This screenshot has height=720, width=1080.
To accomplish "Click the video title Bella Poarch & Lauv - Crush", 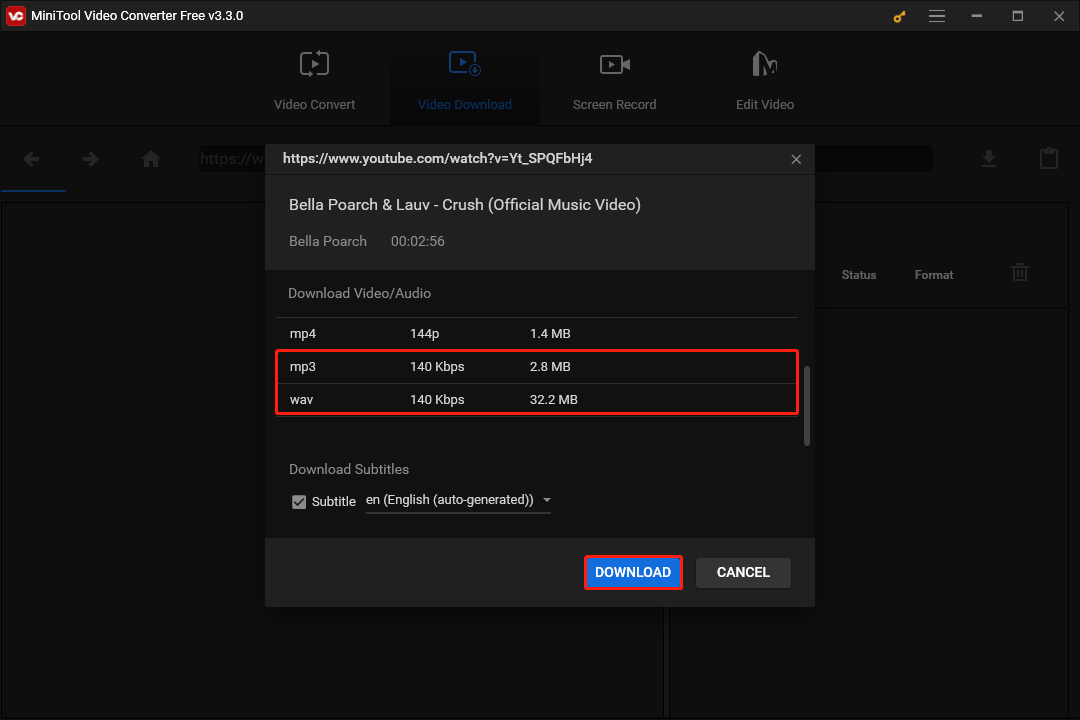I will 464,205.
